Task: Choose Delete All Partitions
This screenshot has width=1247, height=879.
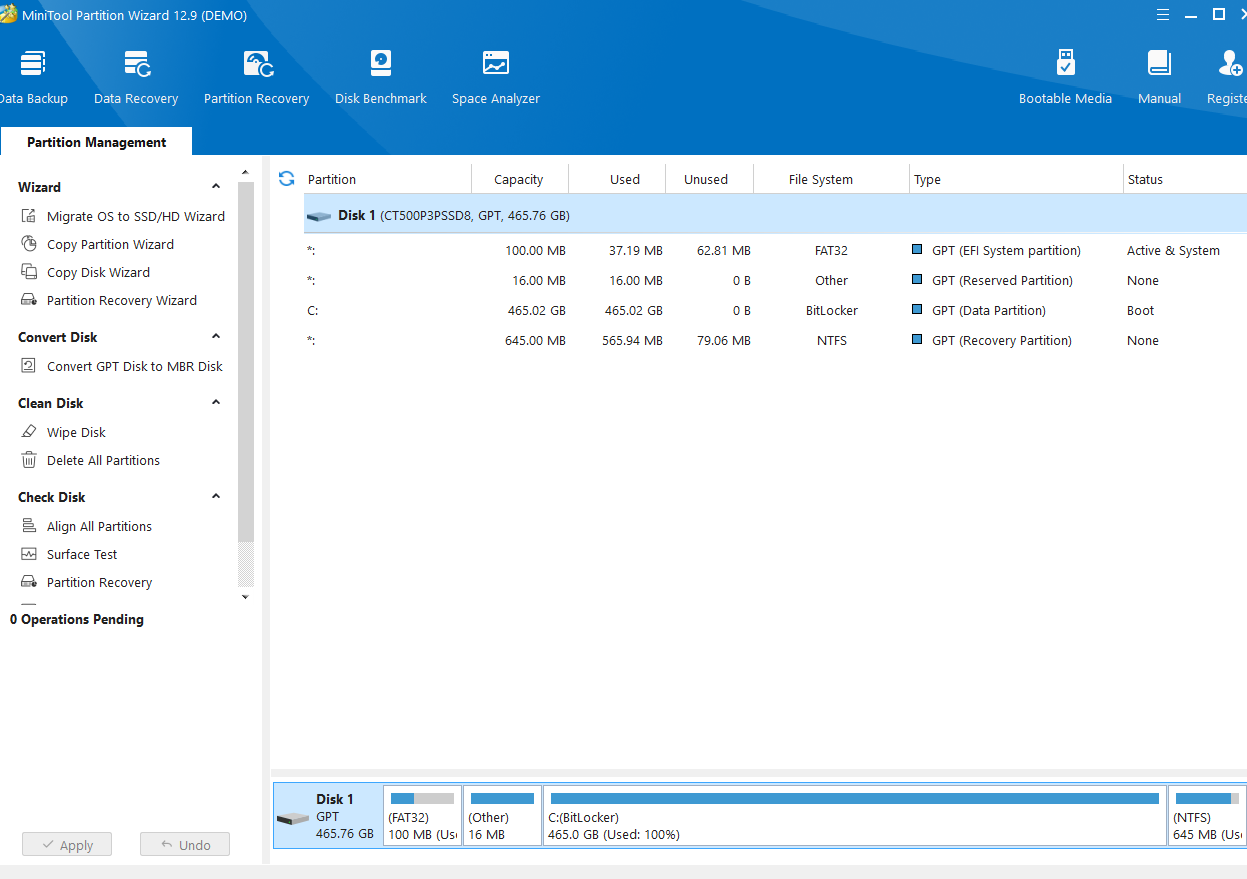Action: 103,460
